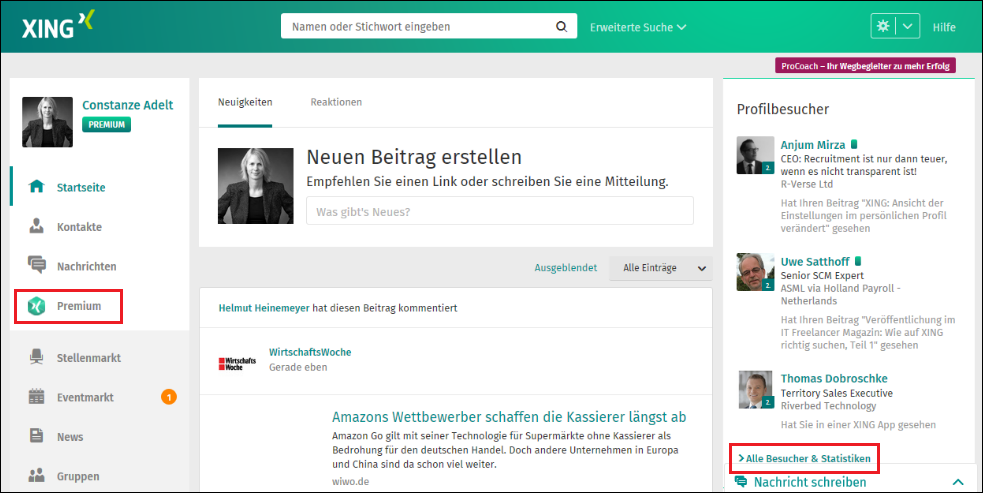Click the Nachrichten speech bubble icon

tap(37, 265)
